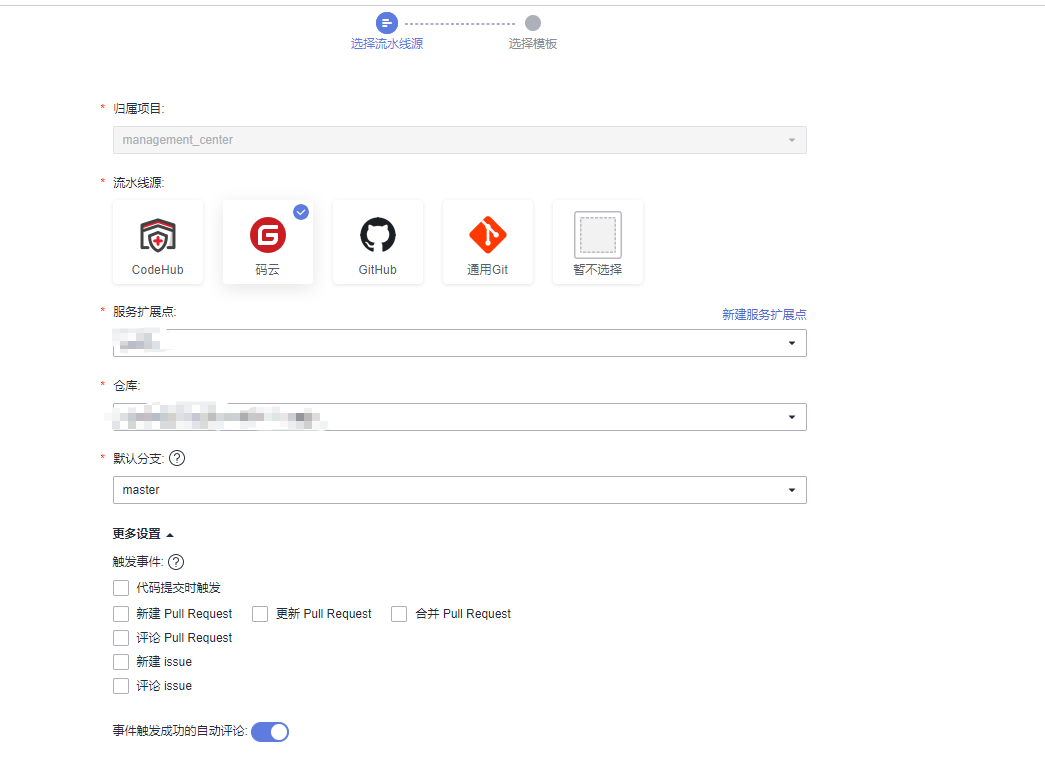1045x769 pixels.
Task: Check the 新建 issue trigger
Action: (121, 662)
